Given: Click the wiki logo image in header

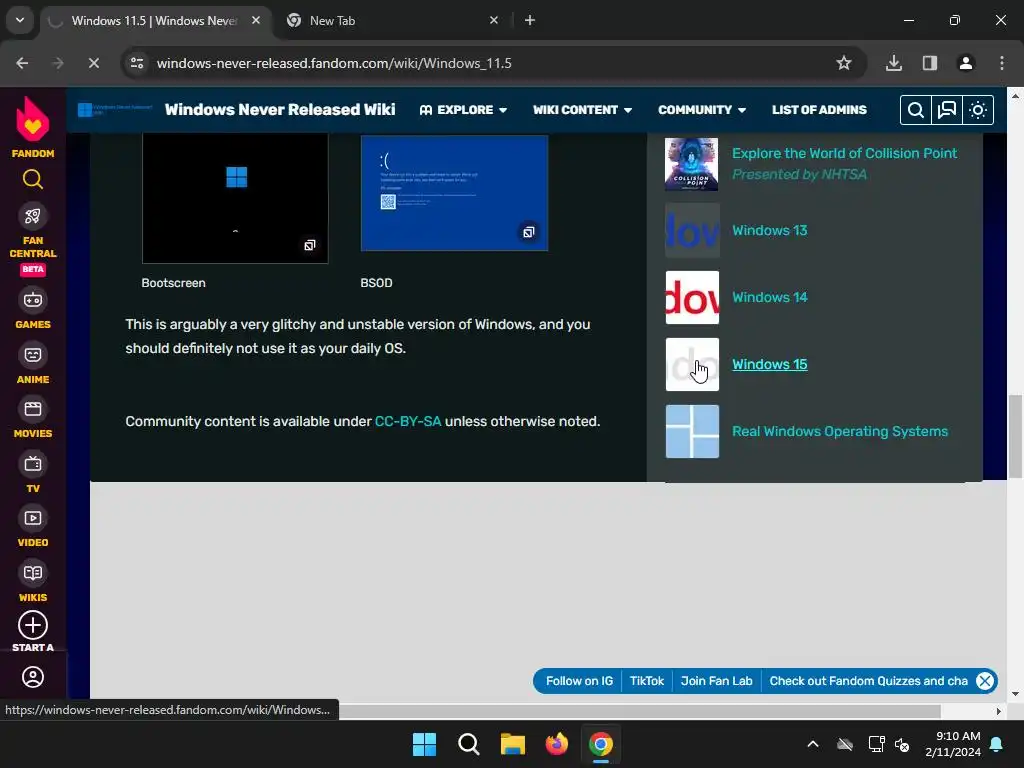Looking at the screenshot, I should pos(115,110).
